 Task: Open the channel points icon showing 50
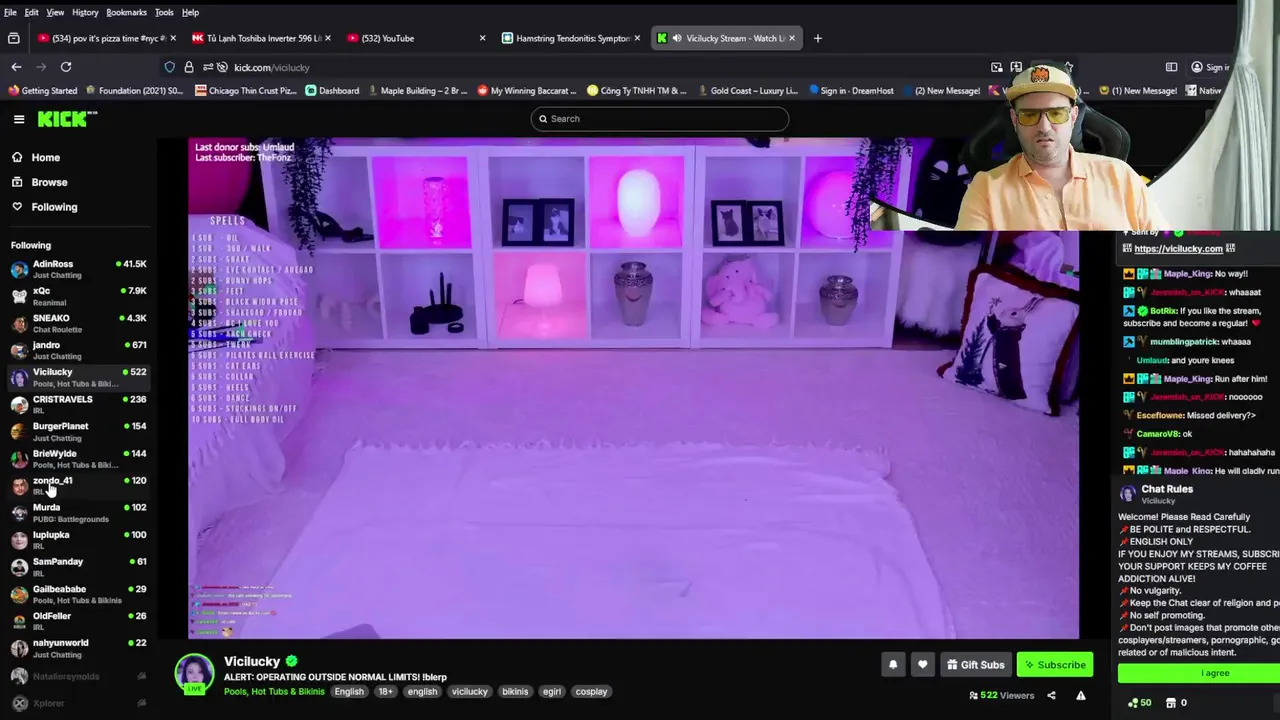pos(1139,703)
